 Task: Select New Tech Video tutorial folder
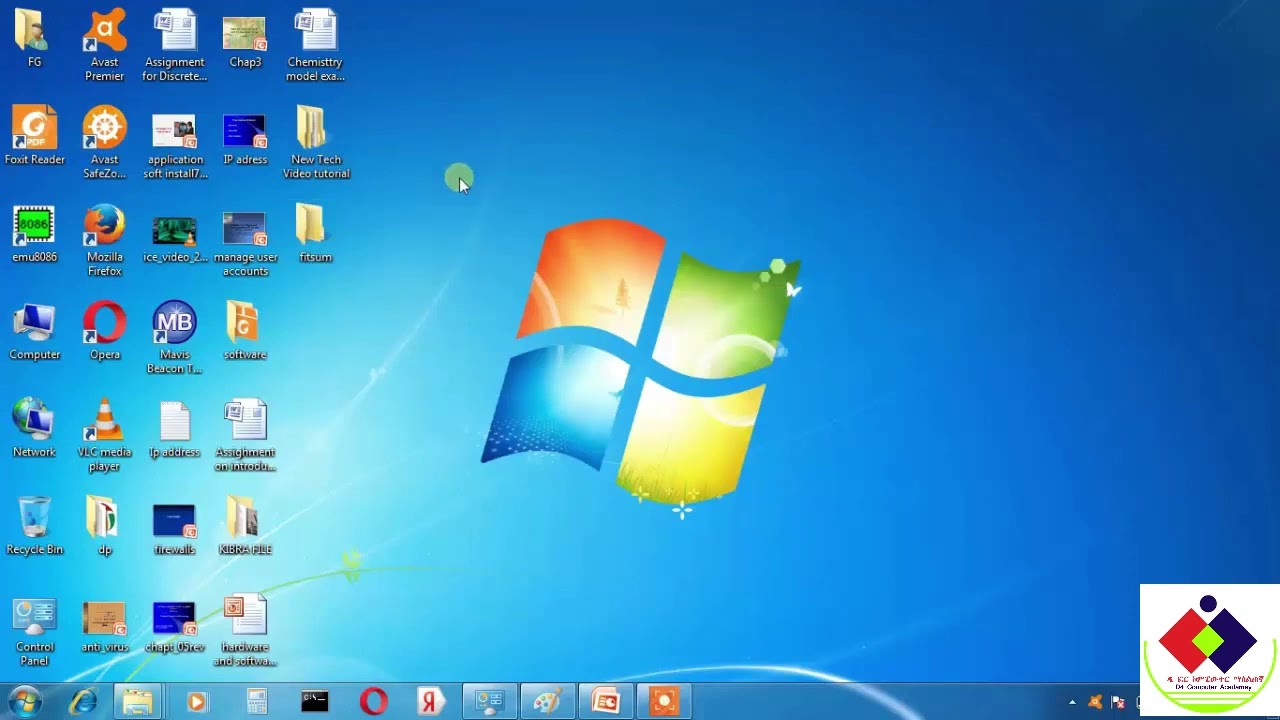(x=315, y=143)
